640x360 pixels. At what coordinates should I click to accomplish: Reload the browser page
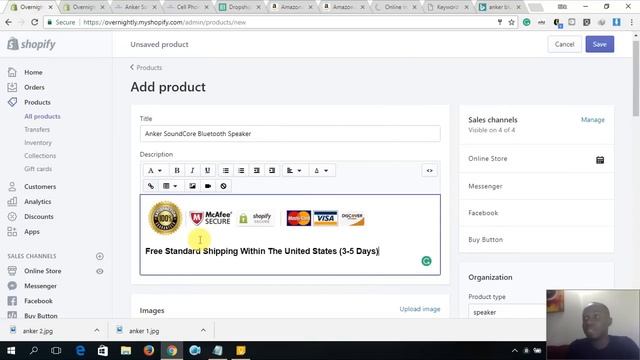coord(35,22)
